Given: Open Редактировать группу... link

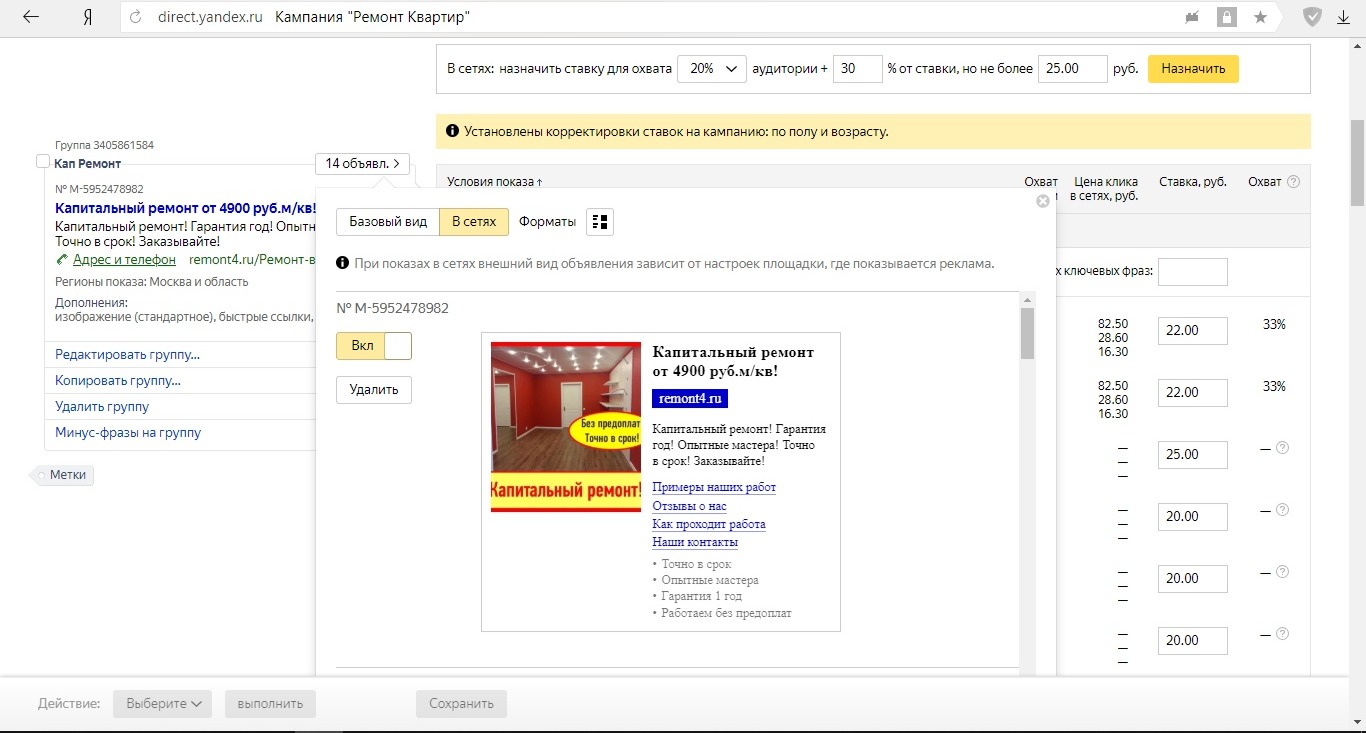Looking at the screenshot, I should (x=128, y=355).
